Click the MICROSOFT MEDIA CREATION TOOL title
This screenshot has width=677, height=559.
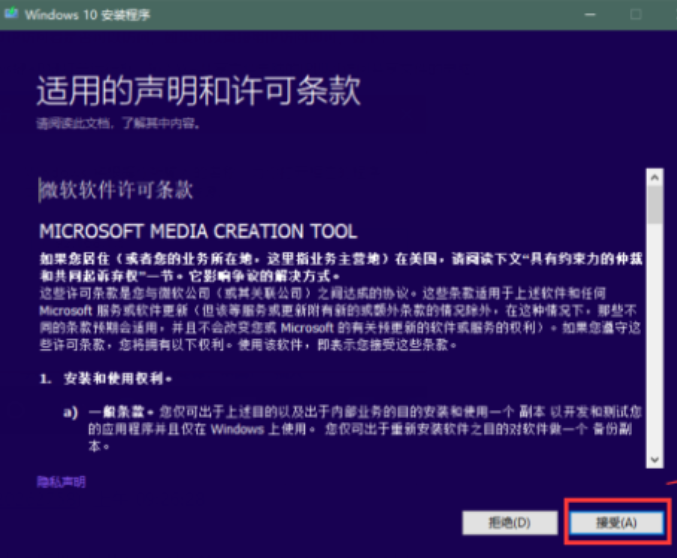pyautogui.click(x=197, y=232)
